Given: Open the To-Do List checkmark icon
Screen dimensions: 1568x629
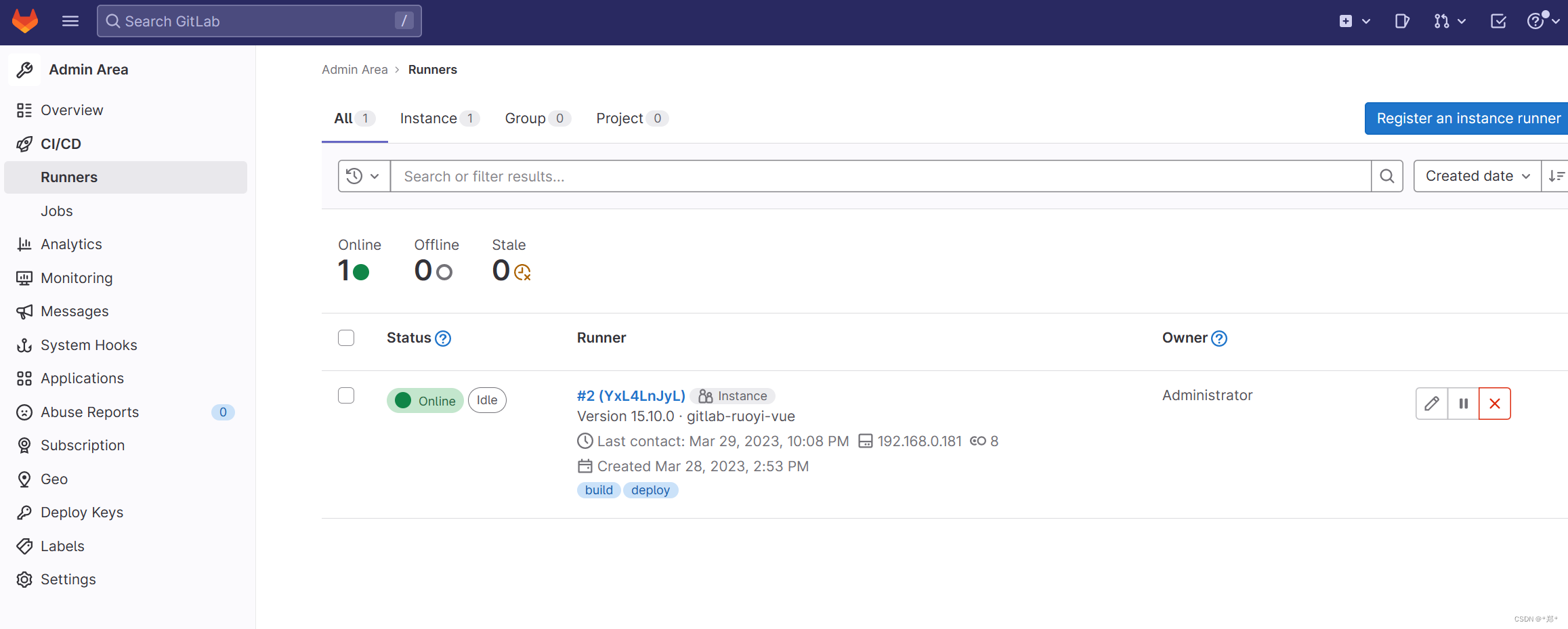Looking at the screenshot, I should click(1498, 21).
